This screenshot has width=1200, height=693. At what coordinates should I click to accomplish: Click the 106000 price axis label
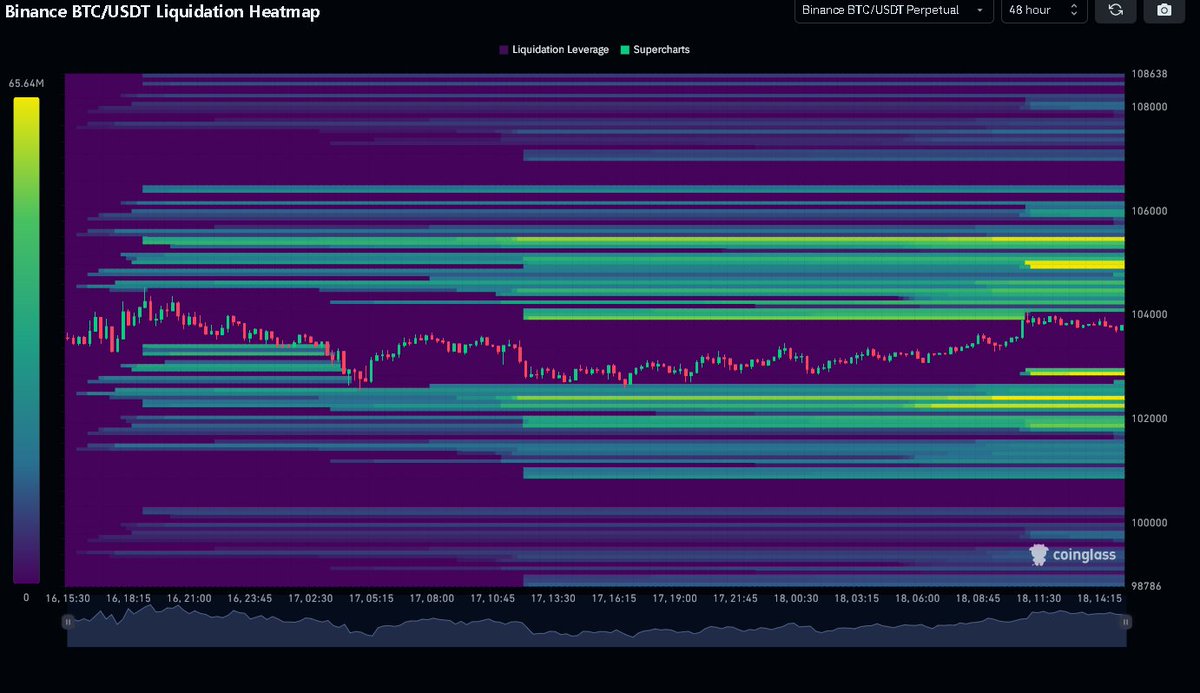click(x=1150, y=211)
